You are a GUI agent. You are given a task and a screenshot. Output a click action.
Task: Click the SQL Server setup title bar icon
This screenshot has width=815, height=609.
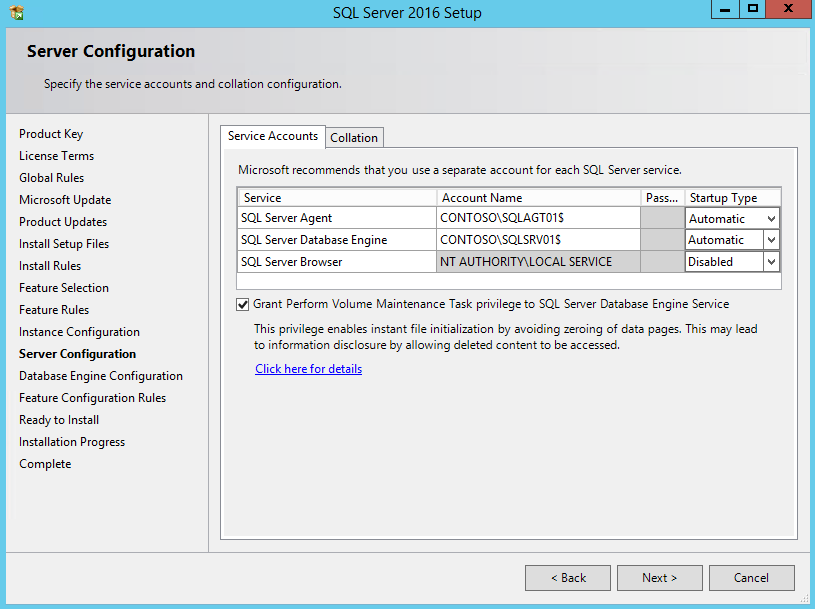click(x=17, y=12)
